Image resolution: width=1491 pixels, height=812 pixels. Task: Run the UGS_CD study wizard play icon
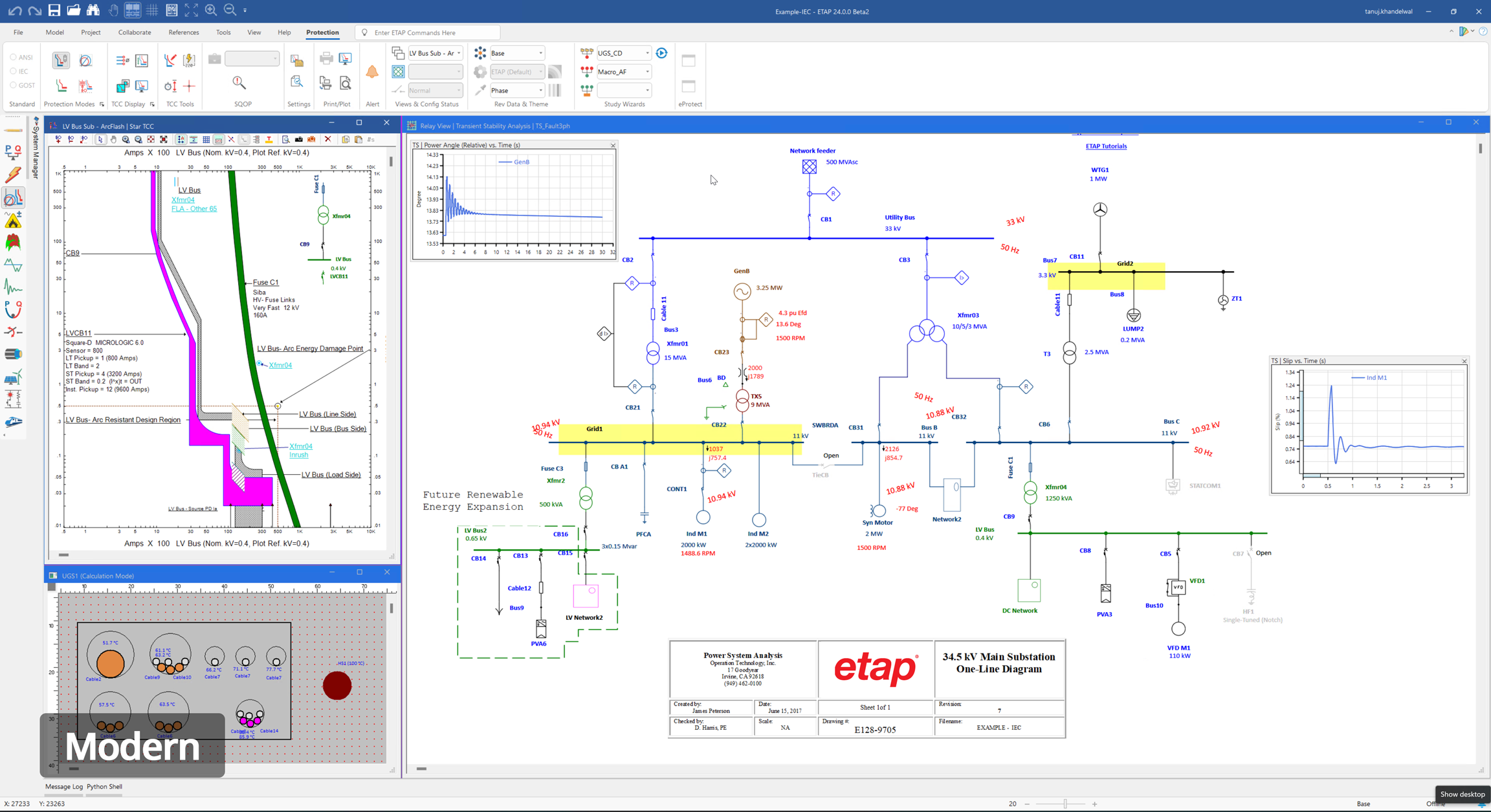tap(661, 53)
